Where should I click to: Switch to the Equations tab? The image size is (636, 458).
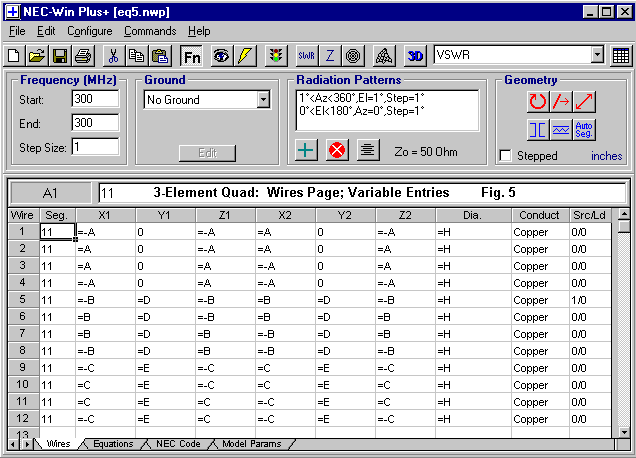tap(112, 443)
